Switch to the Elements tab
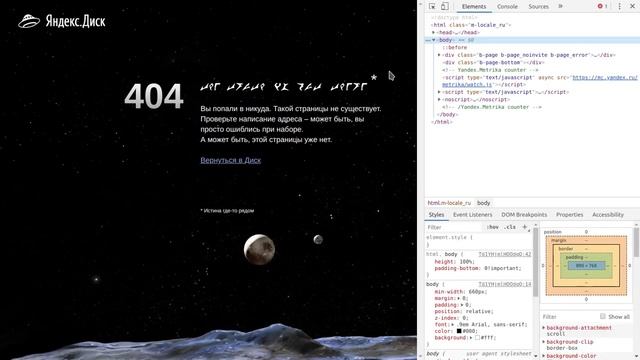 [474, 7]
